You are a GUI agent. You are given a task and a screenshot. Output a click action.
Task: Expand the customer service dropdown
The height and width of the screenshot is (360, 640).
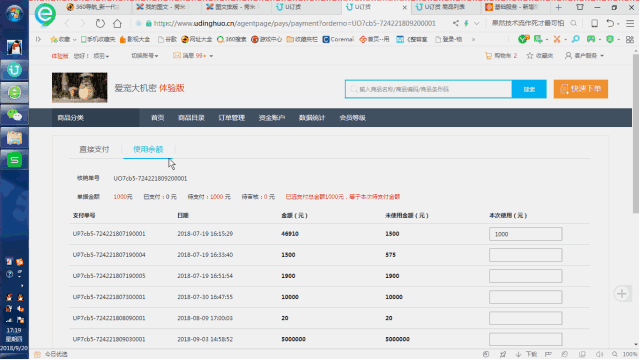tap(584, 56)
